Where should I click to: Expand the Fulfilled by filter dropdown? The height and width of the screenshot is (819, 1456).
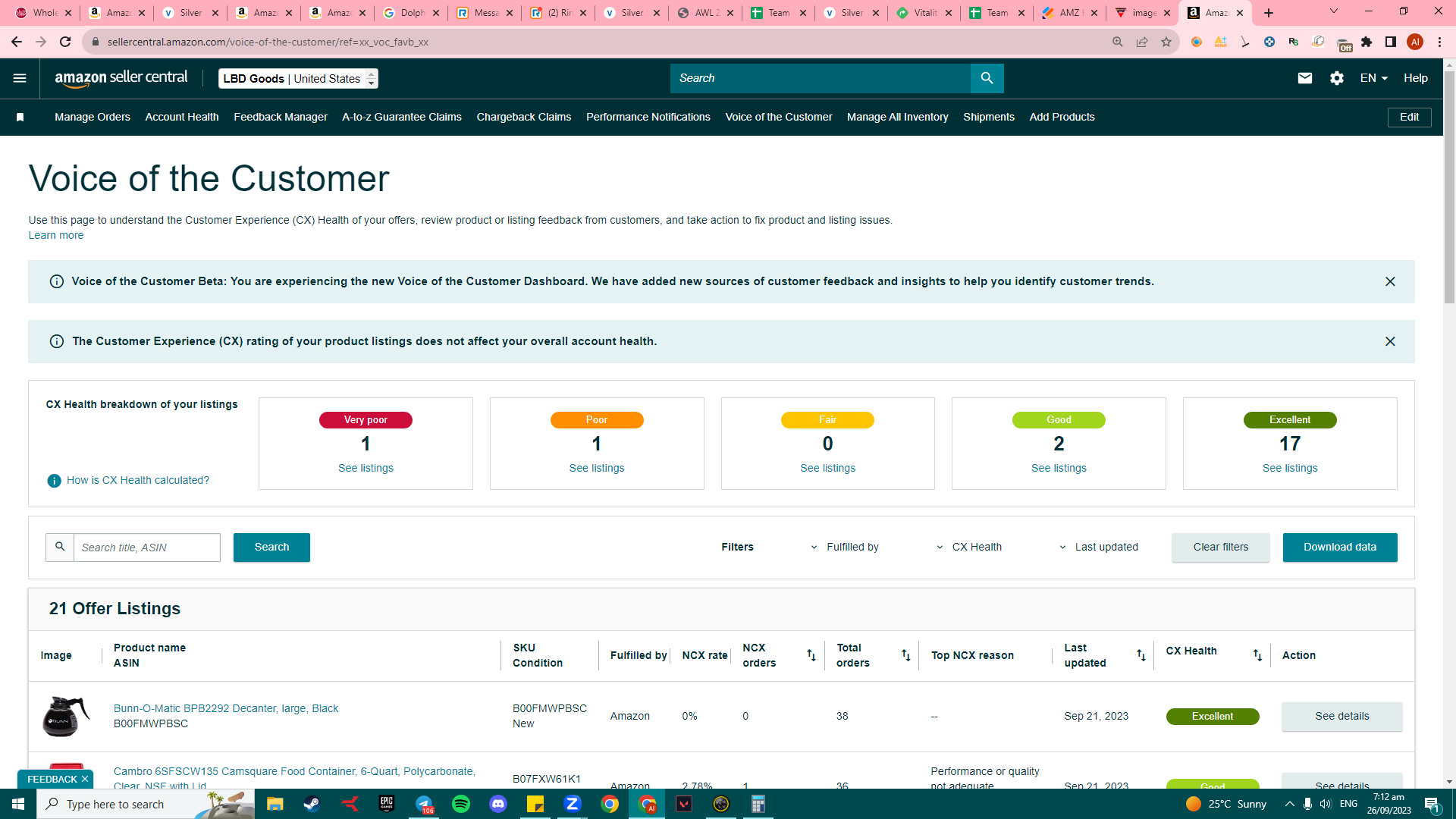[x=846, y=548]
